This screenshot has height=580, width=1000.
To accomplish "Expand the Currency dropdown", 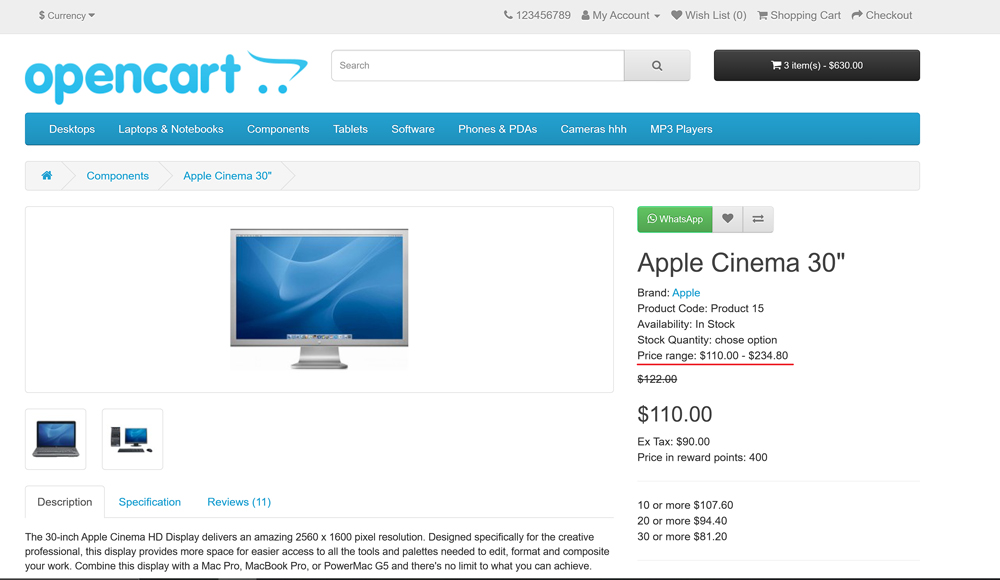I will 67,15.
